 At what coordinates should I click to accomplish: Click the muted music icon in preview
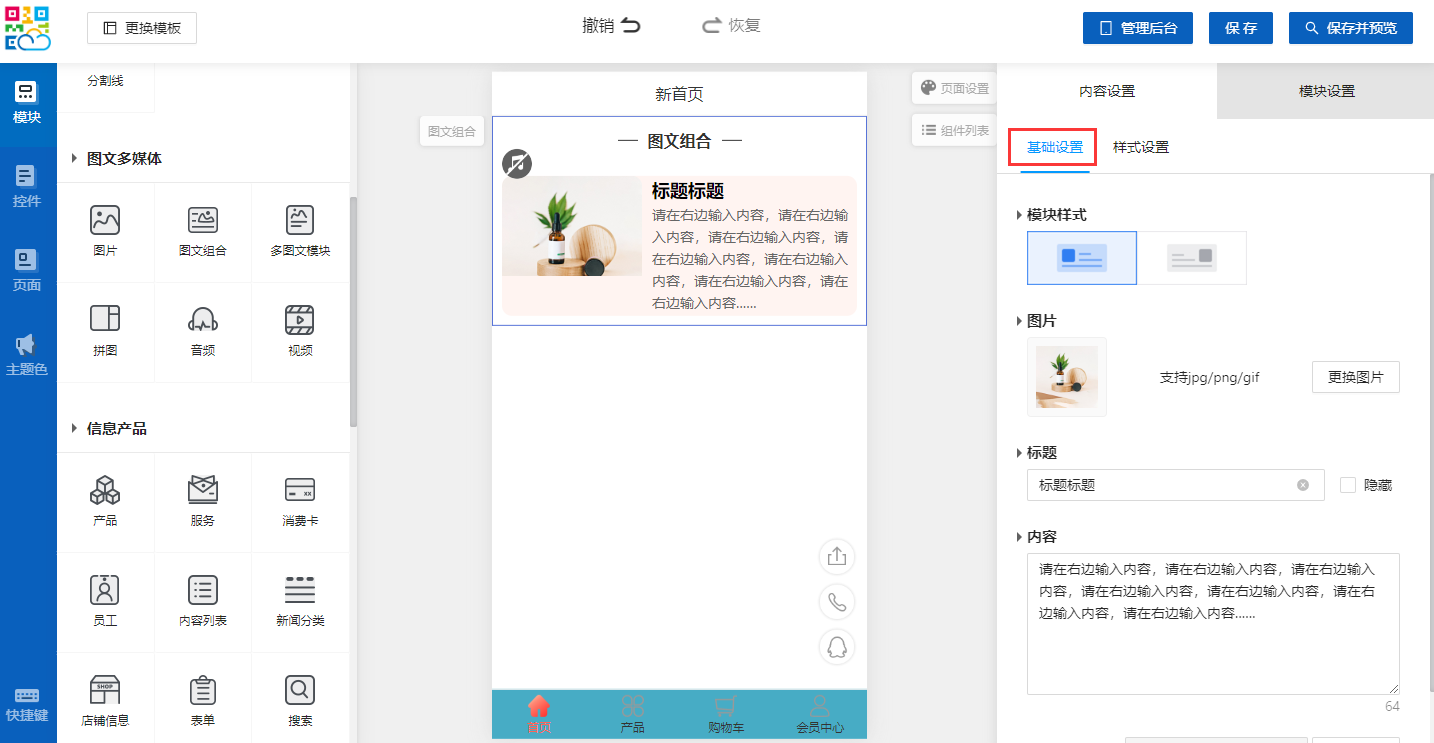[517, 164]
